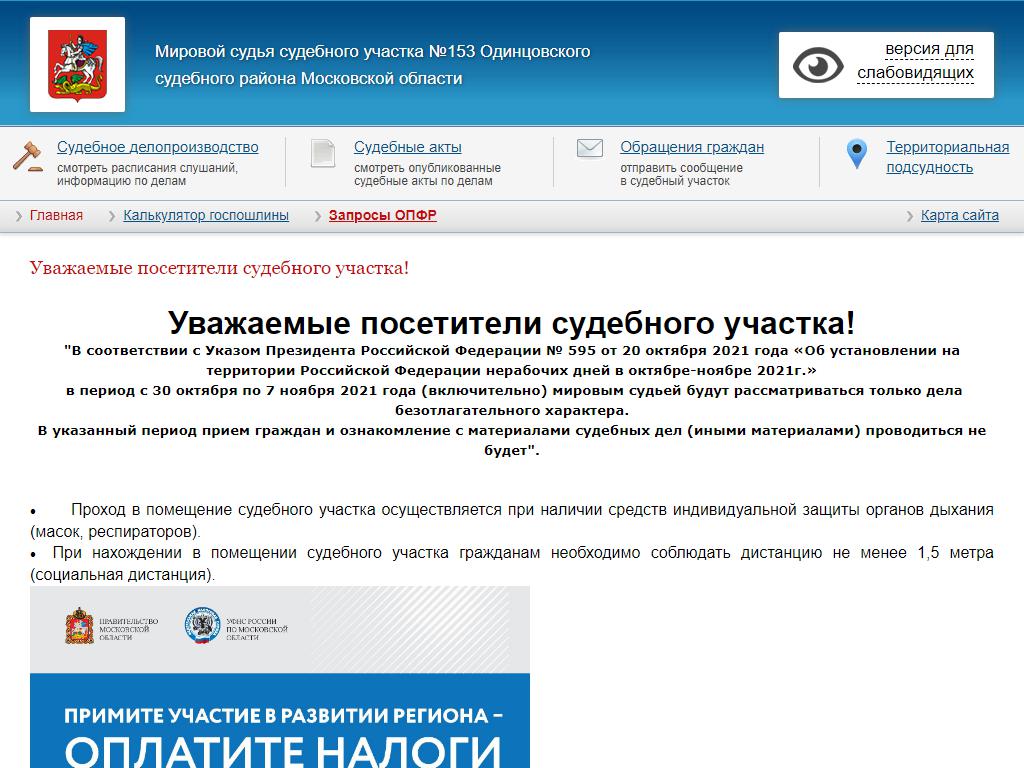This screenshot has width=1024, height=768.
Task: Switch to версия для слабовидящих
Action: [x=914, y=61]
